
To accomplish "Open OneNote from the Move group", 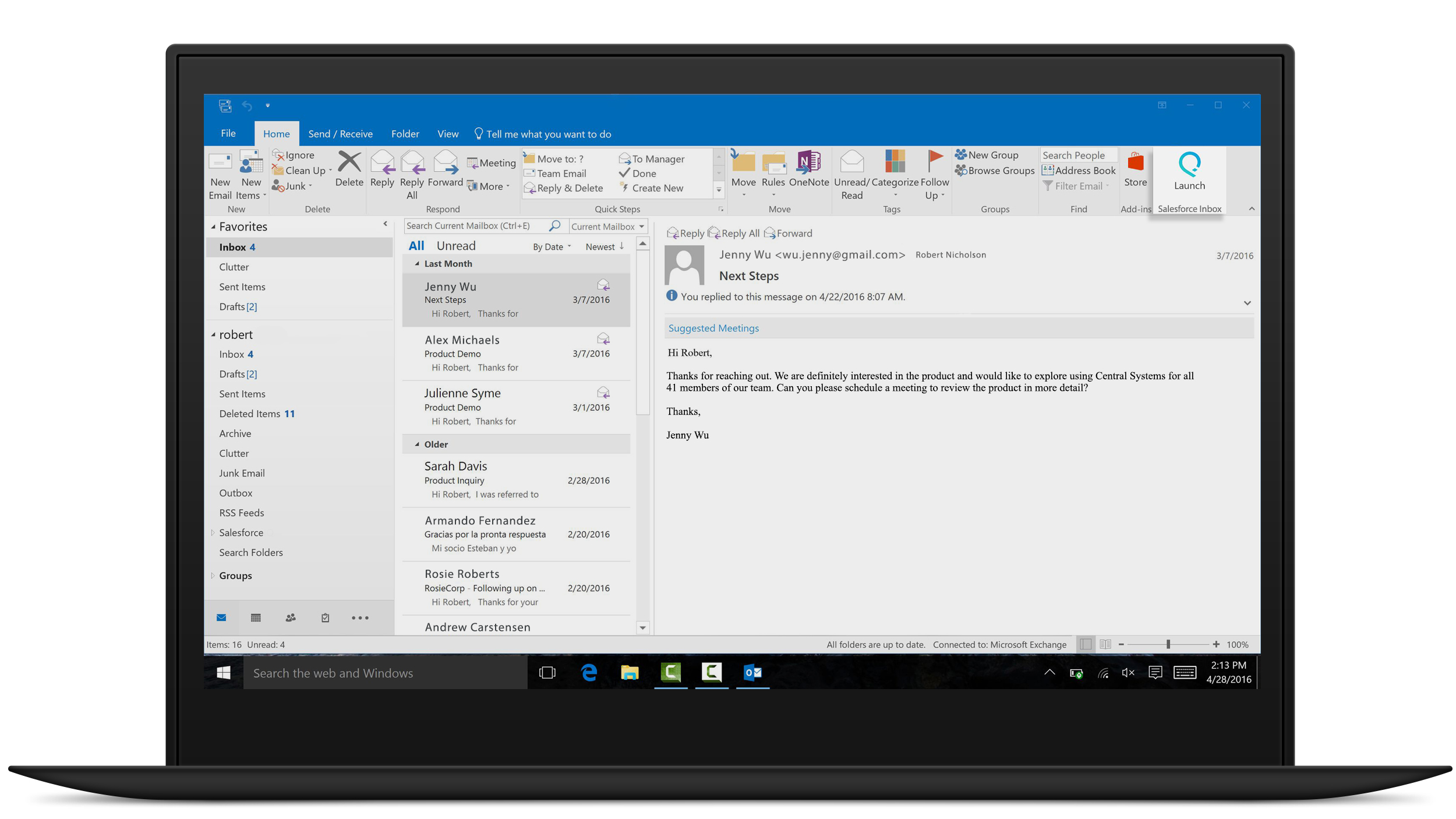I will (x=808, y=165).
